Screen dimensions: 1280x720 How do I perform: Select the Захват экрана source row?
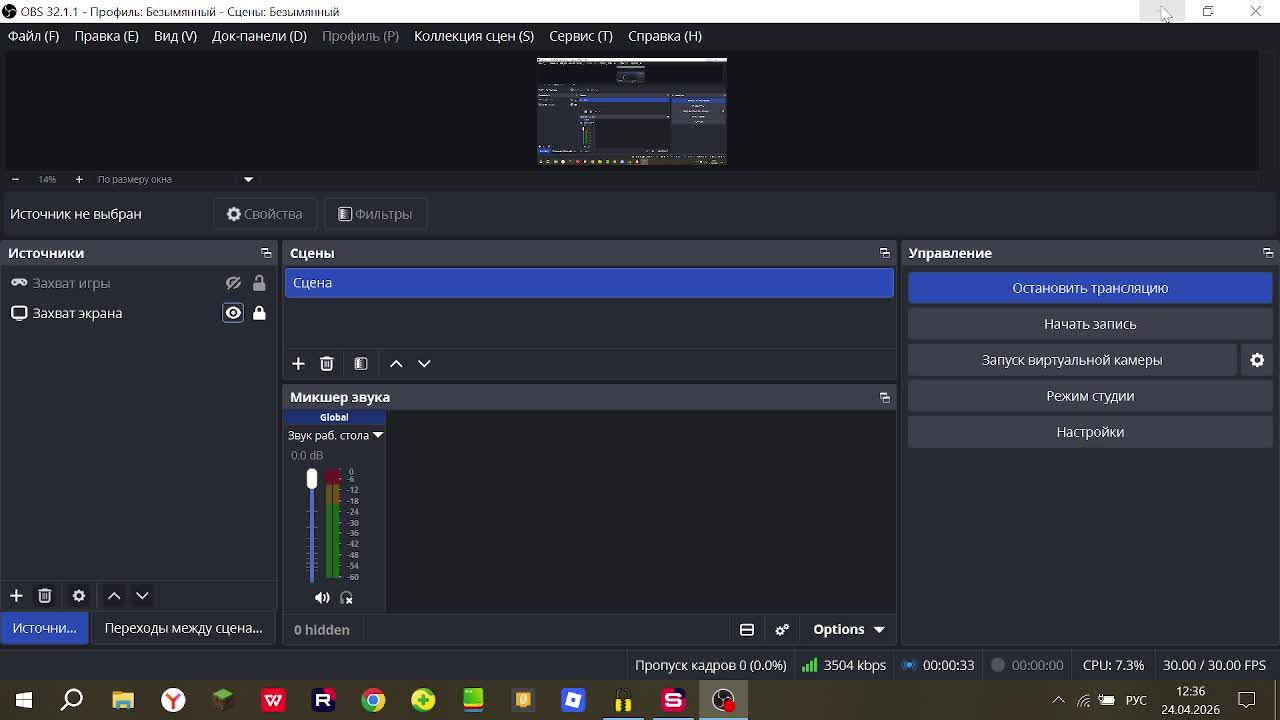138,313
